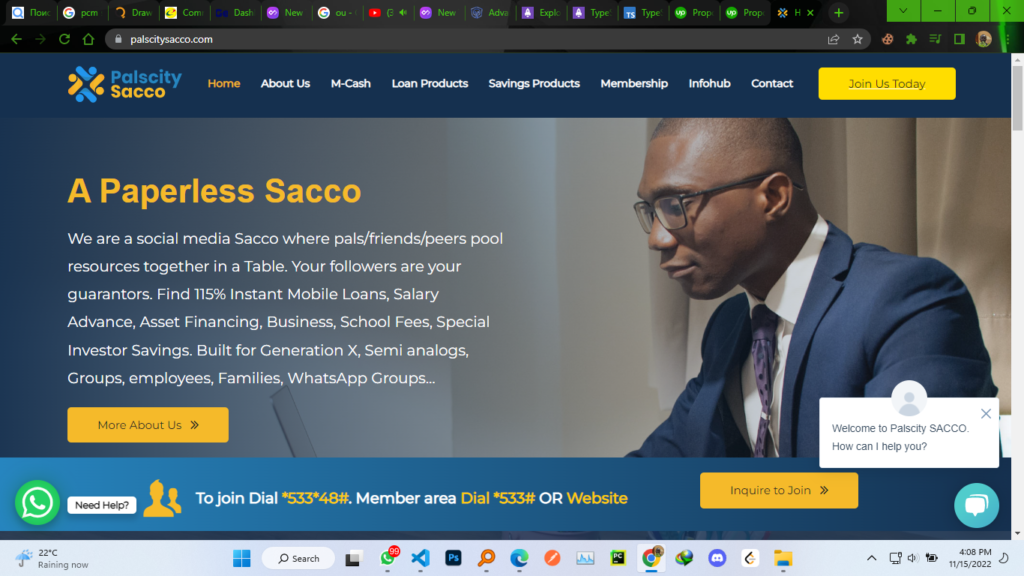Open Visual Studio Code from the taskbar
Image resolution: width=1024 pixels, height=576 pixels.
pos(420,558)
